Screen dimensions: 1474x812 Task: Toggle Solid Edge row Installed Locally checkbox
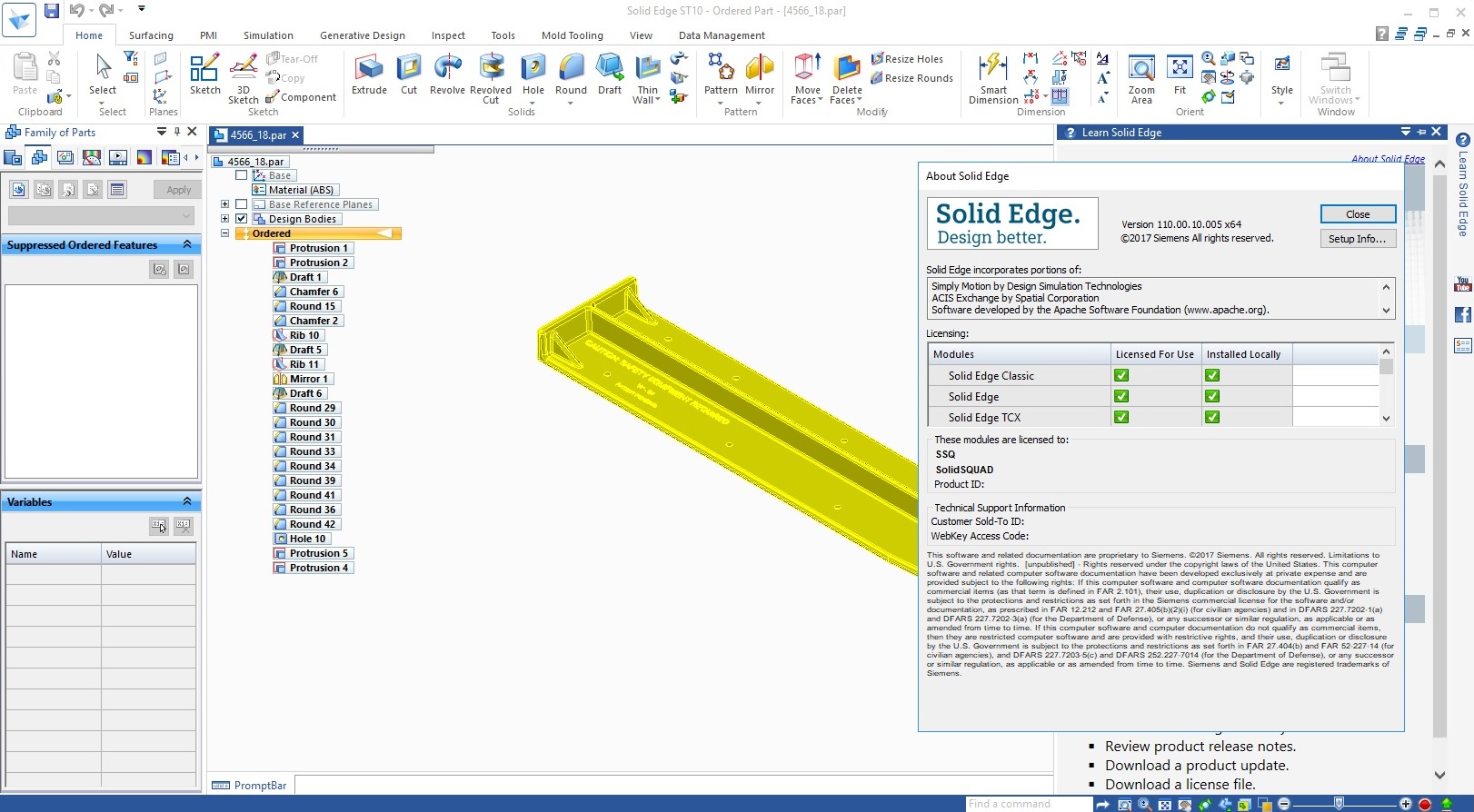click(1212, 396)
